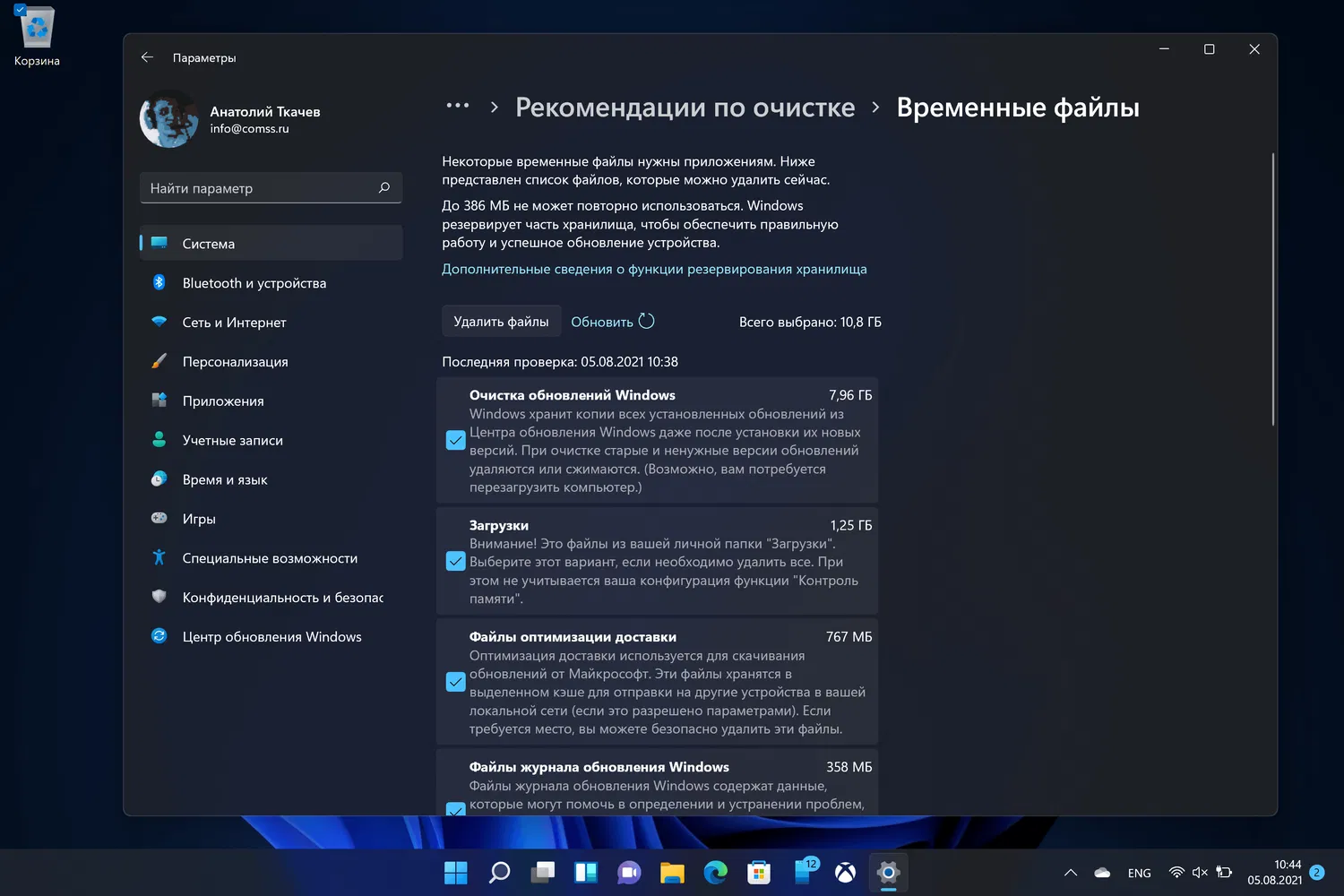The width and height of the screenshot is (1344, 896).
Task: Click the Settings gear on the taskbar
Action: coord(888,873)
